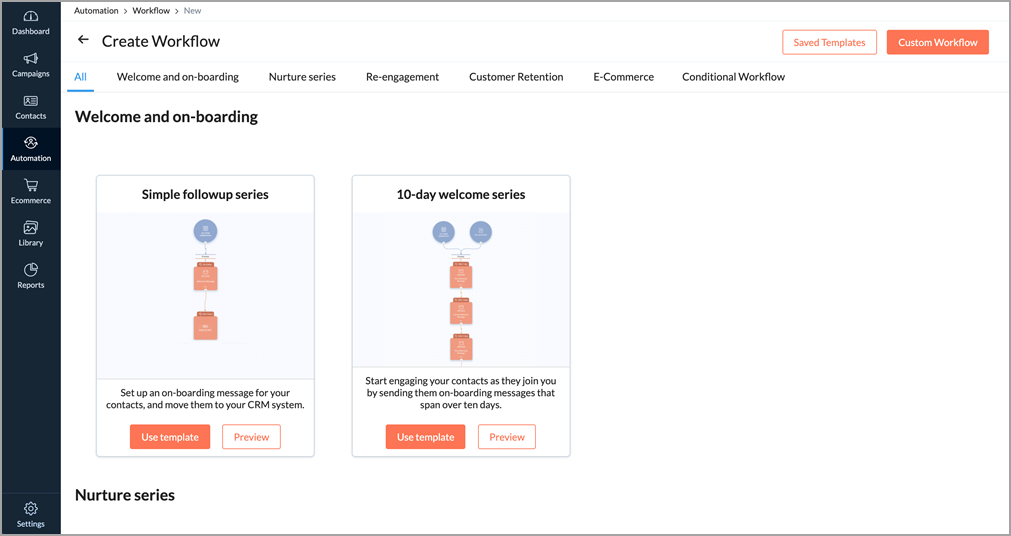Select the Automation sidebar icon
Viewport: 1011px width, 536px height.
(x=30, y=144)
